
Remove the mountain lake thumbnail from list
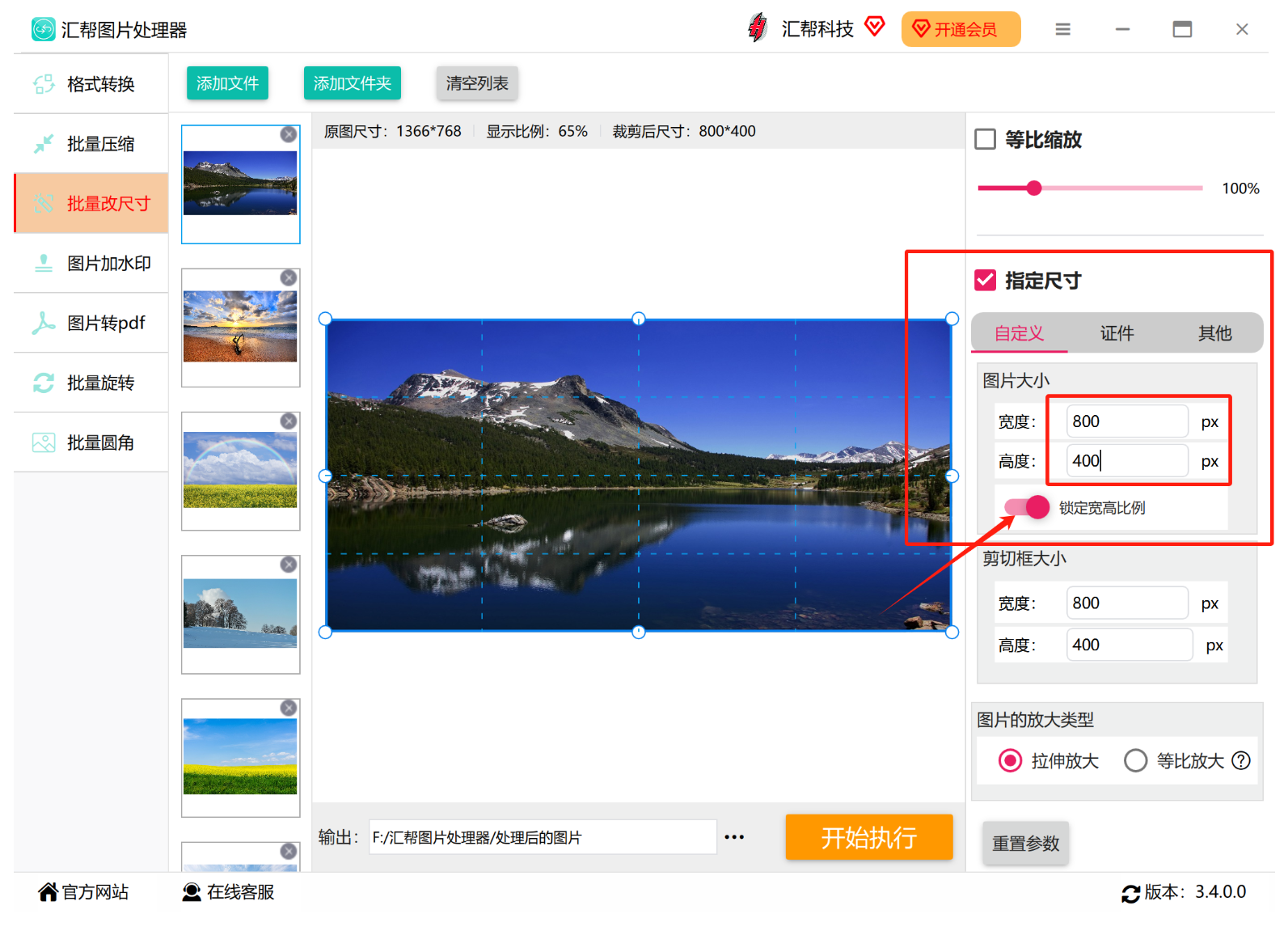click(288, 134)
